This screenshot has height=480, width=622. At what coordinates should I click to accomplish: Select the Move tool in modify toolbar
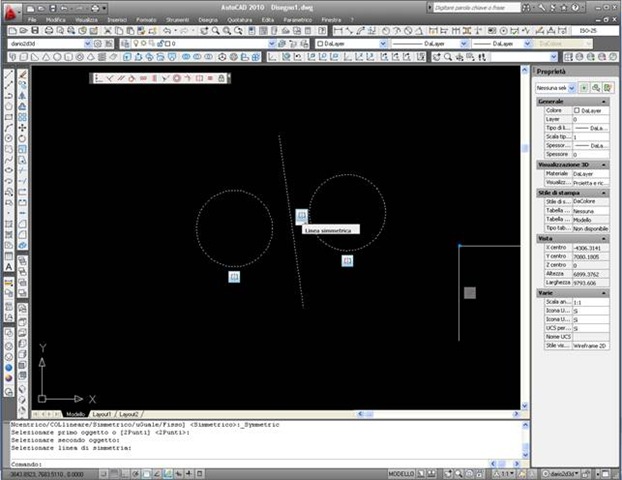[23, 128]
